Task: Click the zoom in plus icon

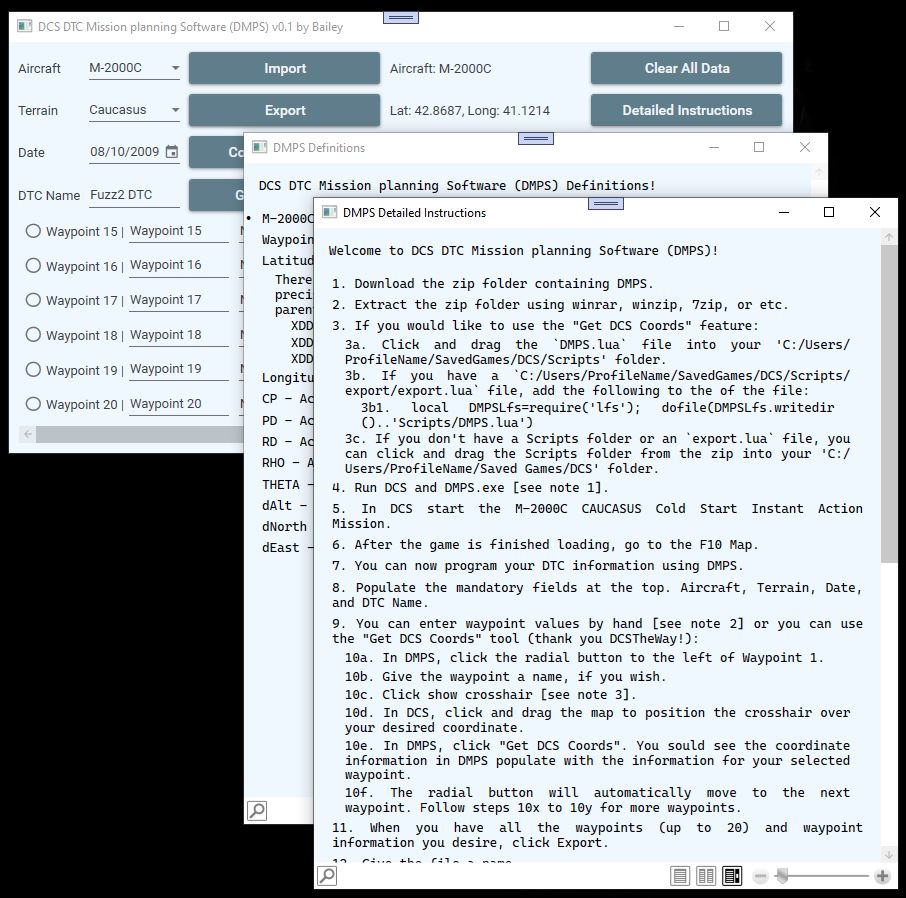Action: click(882, 877)
